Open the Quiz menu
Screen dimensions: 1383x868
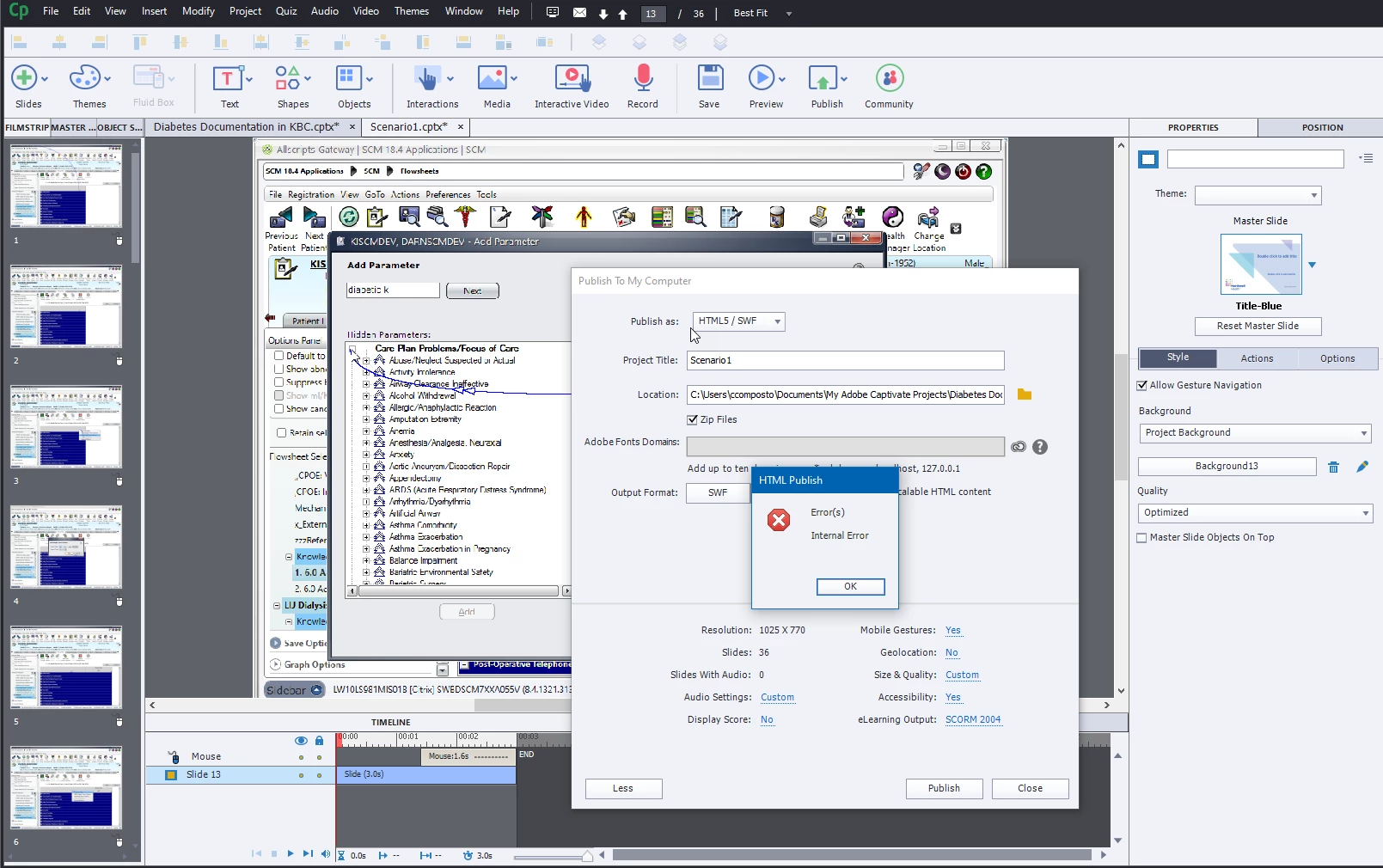coord(286,11)
